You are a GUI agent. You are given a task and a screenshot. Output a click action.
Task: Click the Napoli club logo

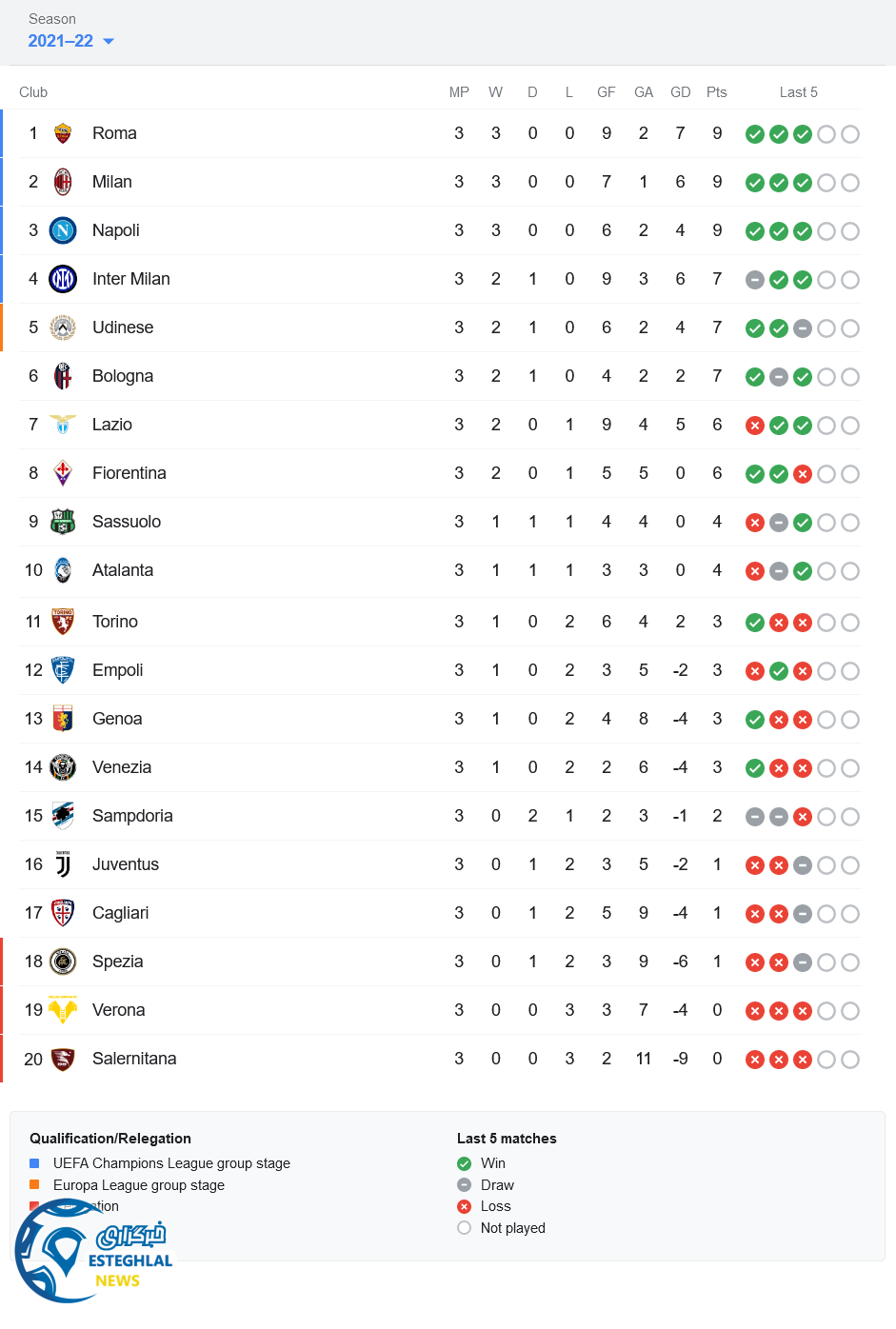(63, 230)
